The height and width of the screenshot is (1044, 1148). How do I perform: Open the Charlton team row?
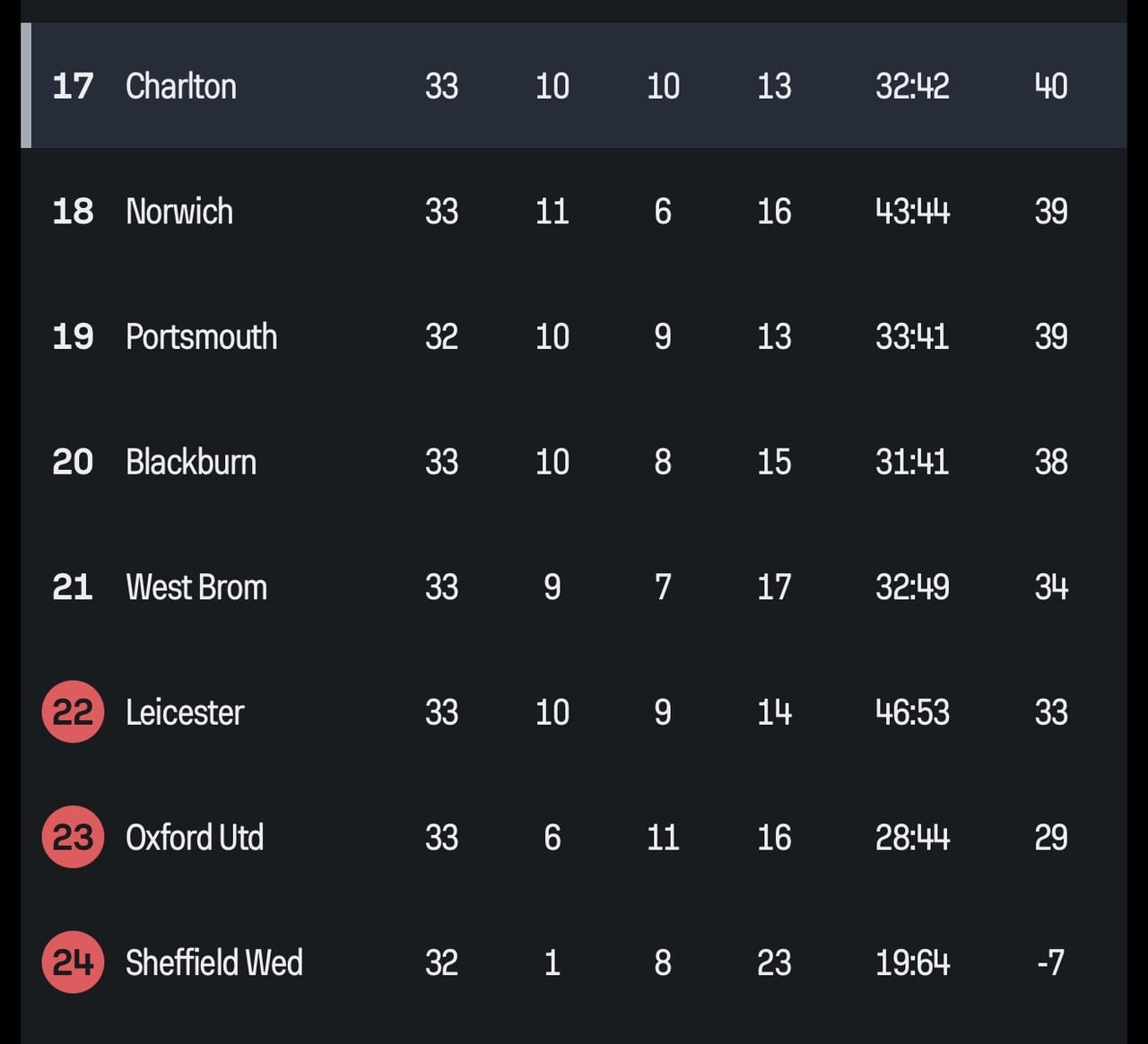(574, 85)
